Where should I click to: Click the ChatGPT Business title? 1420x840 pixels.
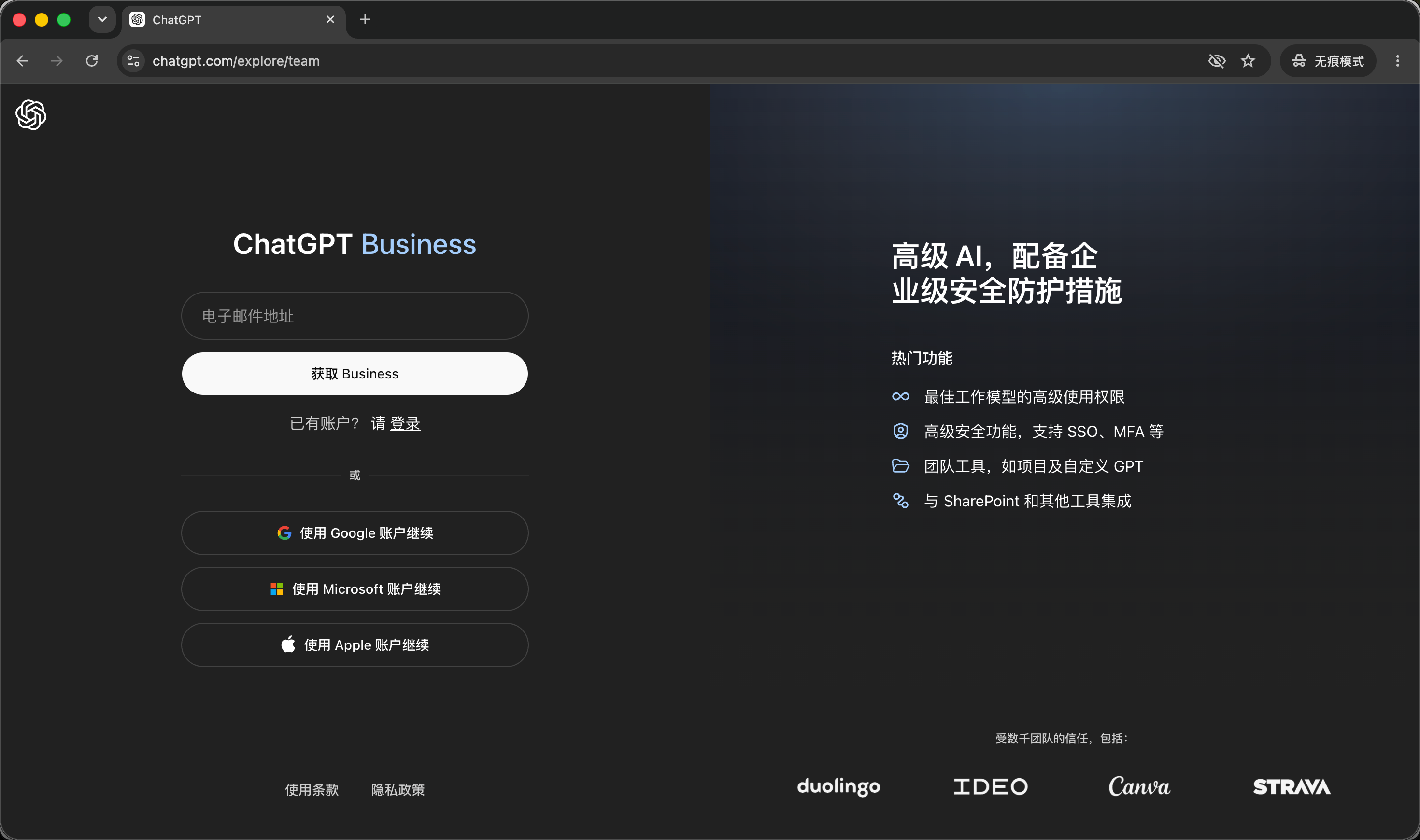tap(355, 245)
